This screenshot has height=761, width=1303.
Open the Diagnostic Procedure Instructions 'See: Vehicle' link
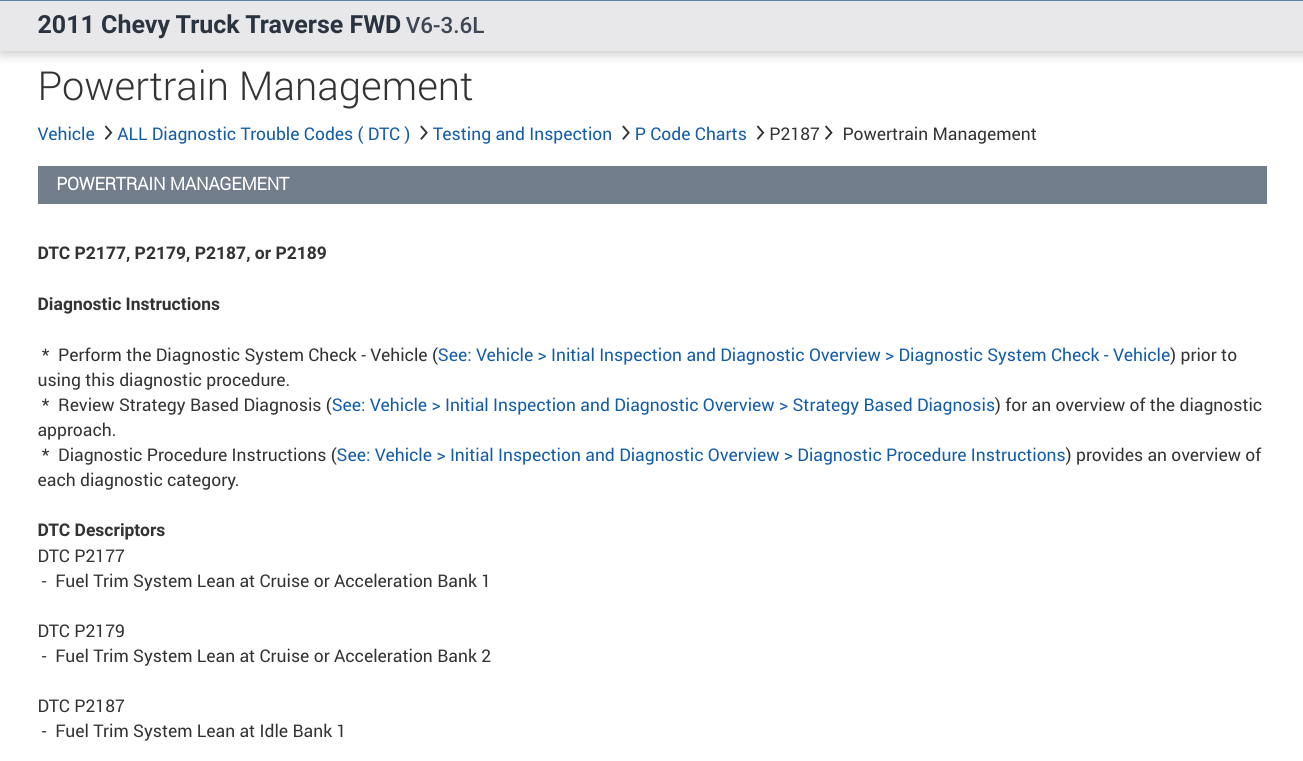[701, 455]
